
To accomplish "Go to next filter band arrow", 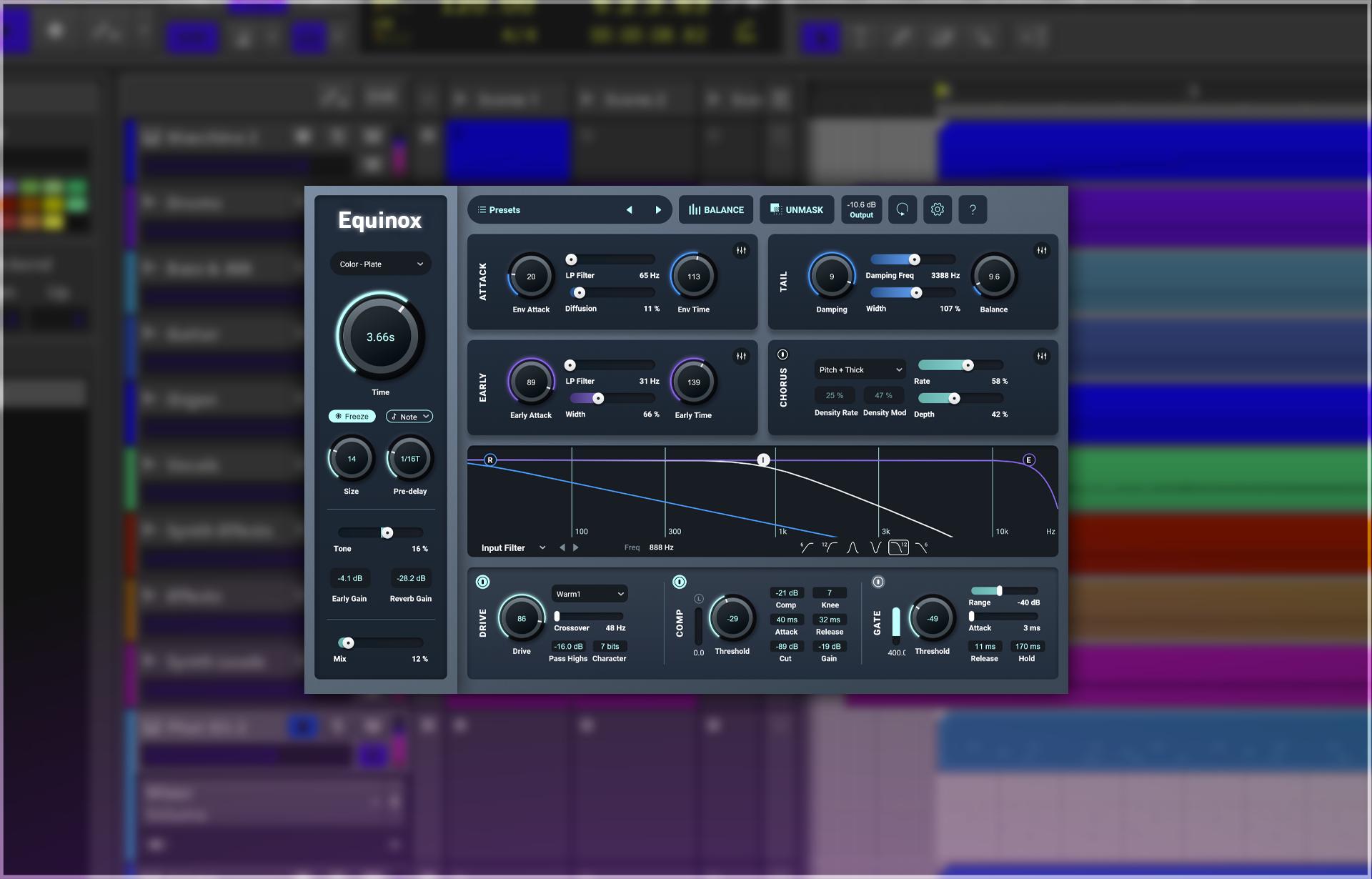I will pyautogui.click(x=575, y=547).
